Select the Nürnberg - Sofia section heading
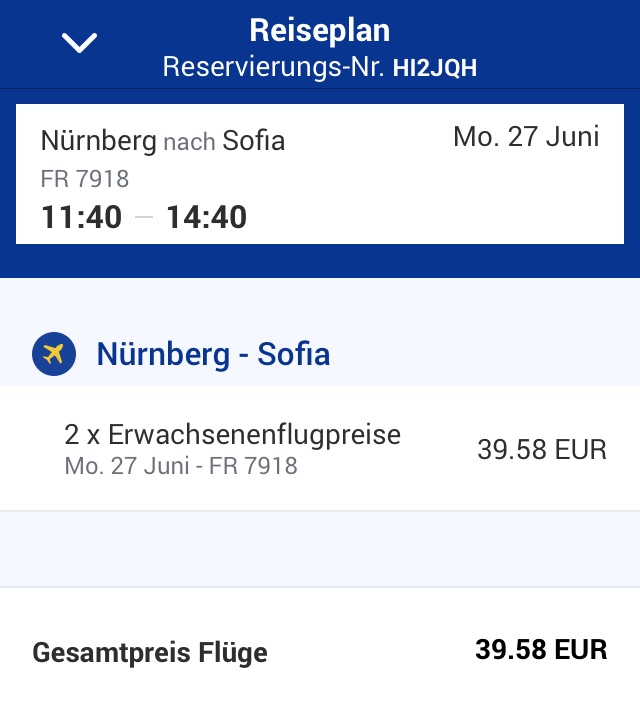640x710 pixels. click(x=213, y=354)
